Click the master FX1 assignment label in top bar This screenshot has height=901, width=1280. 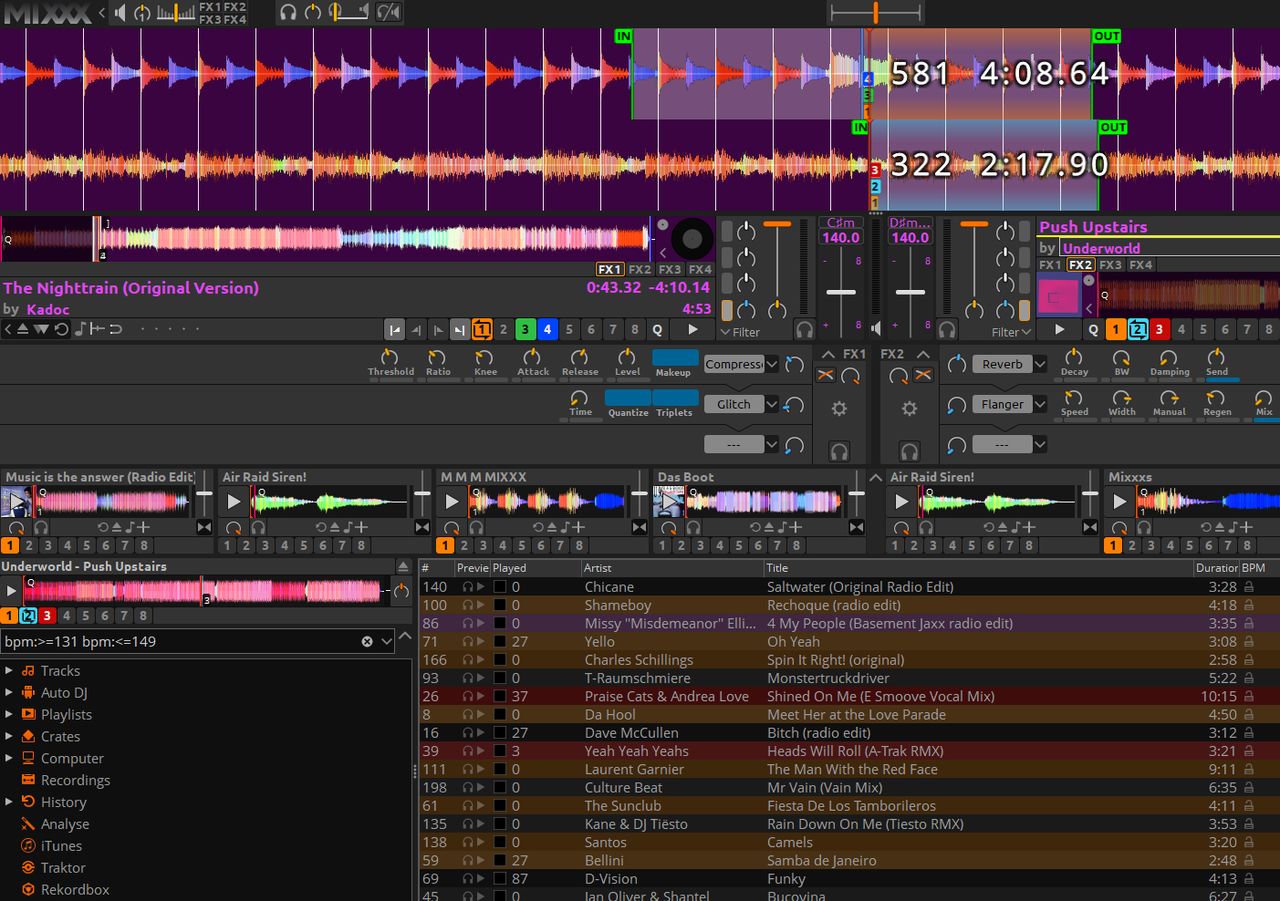tap(210, 7)
